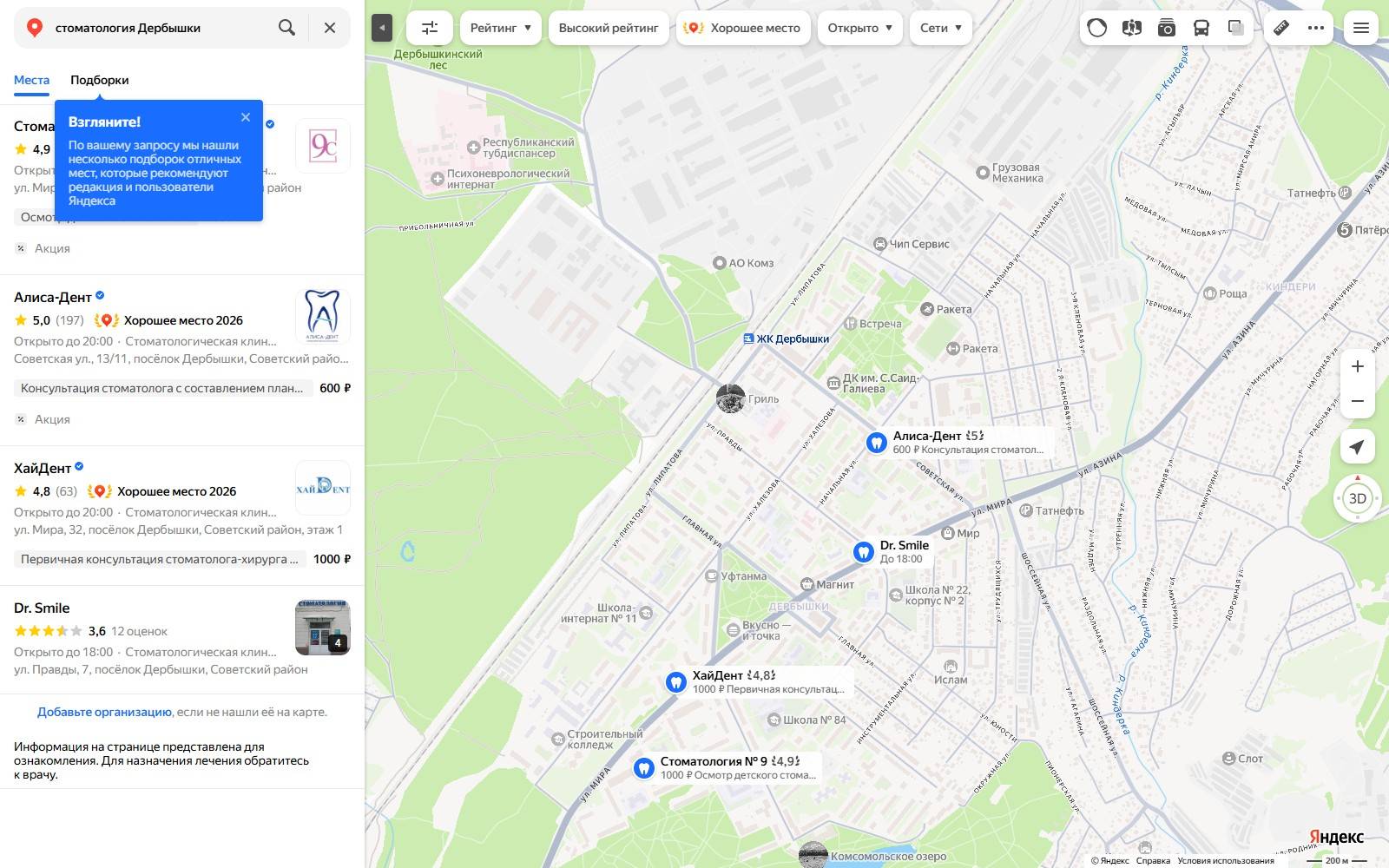1389x868 pixels.
Task: Open the Справка link in the map footer
Action: (1153, 861)
